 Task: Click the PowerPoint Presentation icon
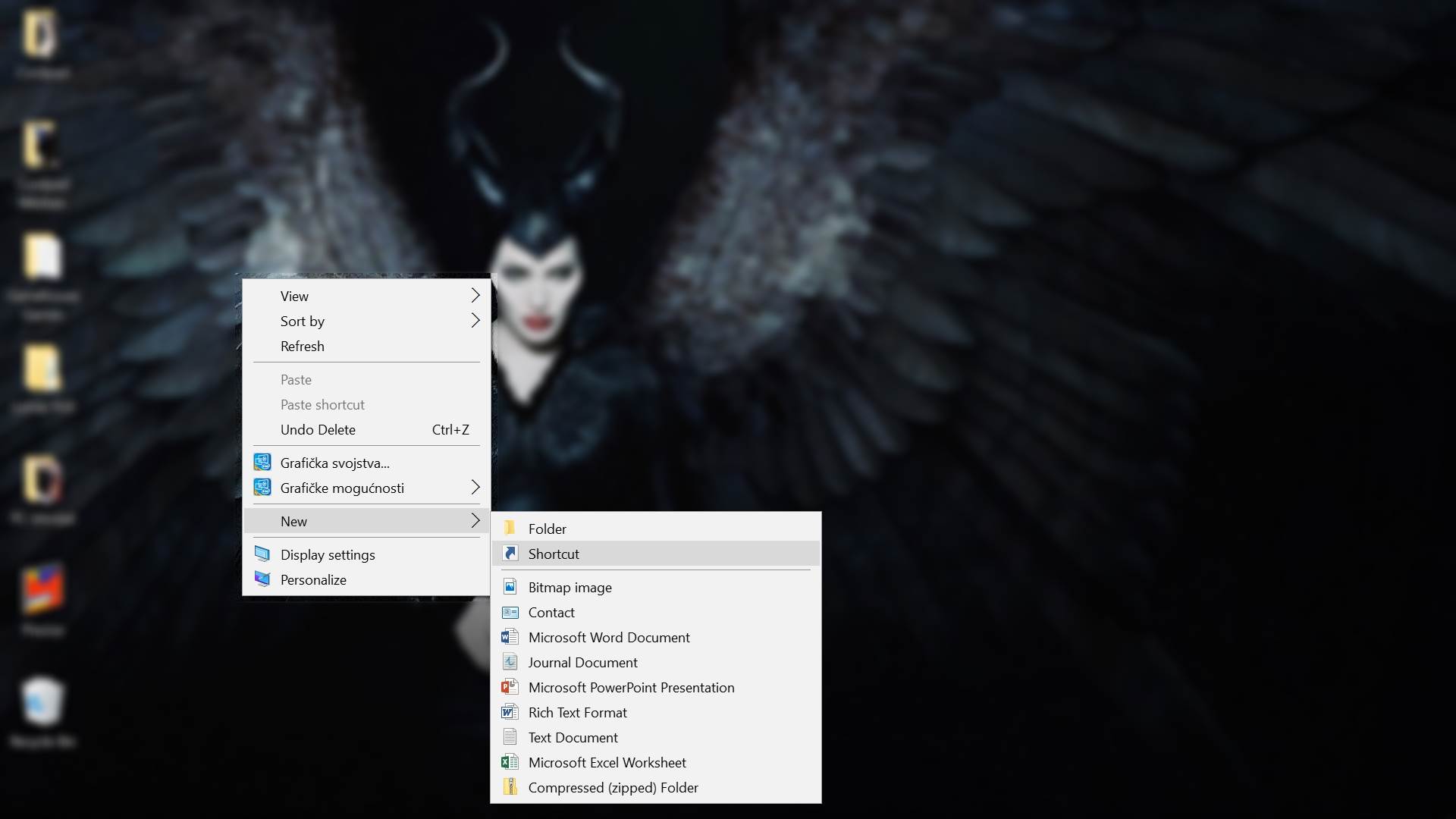pyautogui.click(x=510, y=687)
